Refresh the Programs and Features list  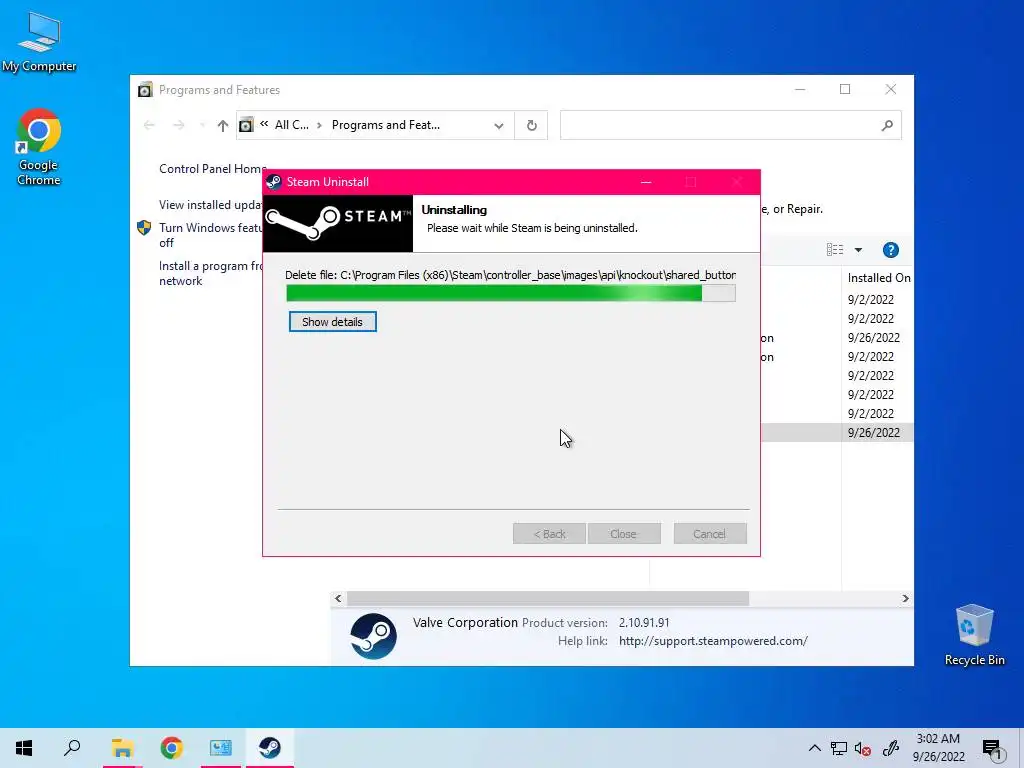[x=532, y=125]
